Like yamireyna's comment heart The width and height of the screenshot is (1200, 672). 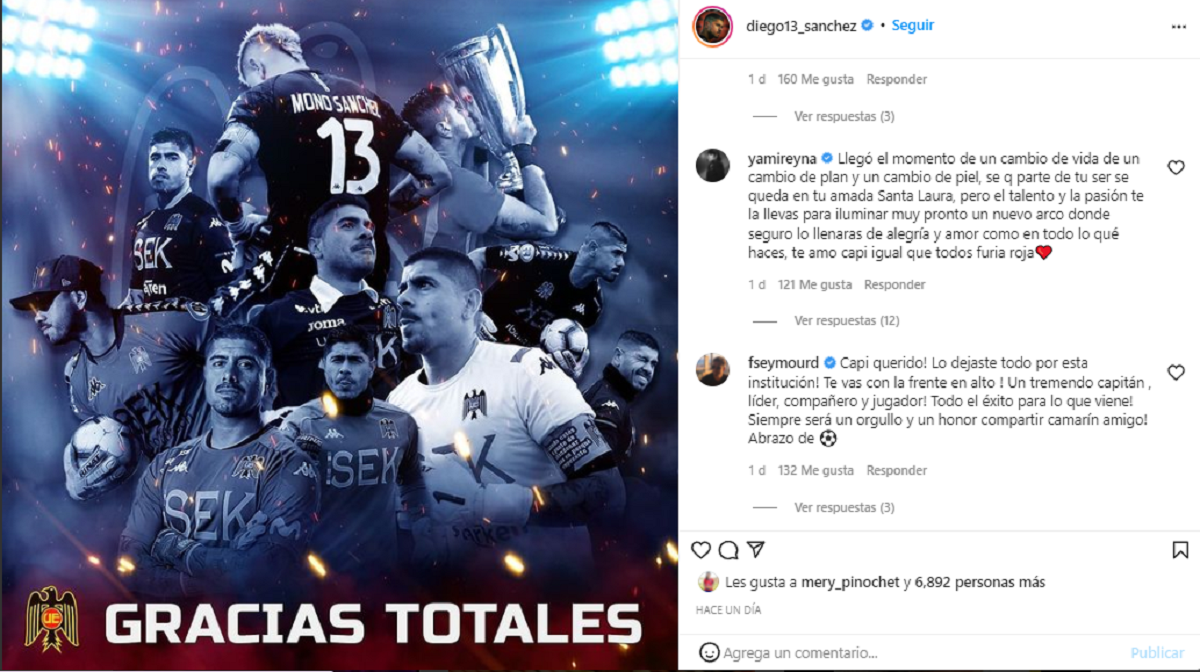tap(1176, 168)
